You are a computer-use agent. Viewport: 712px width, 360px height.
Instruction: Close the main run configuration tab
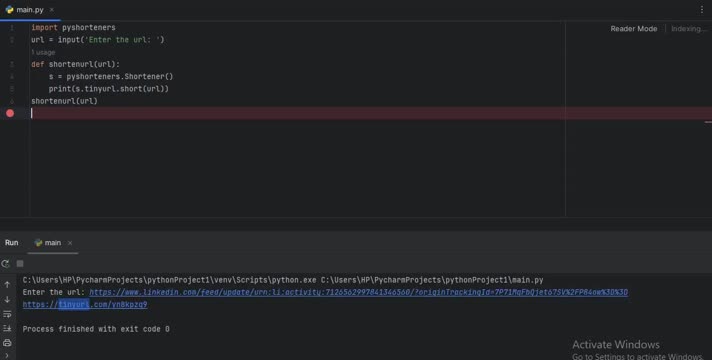pyautogui.click(x=70, y=243)
